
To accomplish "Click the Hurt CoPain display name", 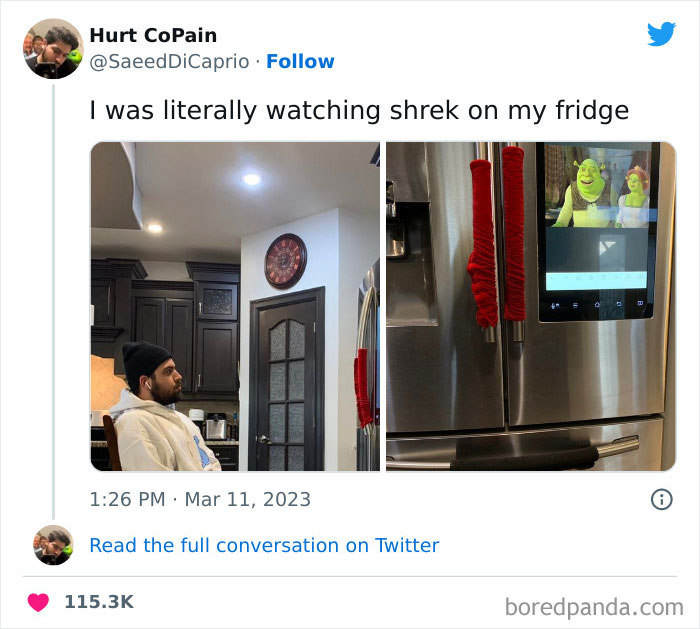I will [x=153, y=35].
